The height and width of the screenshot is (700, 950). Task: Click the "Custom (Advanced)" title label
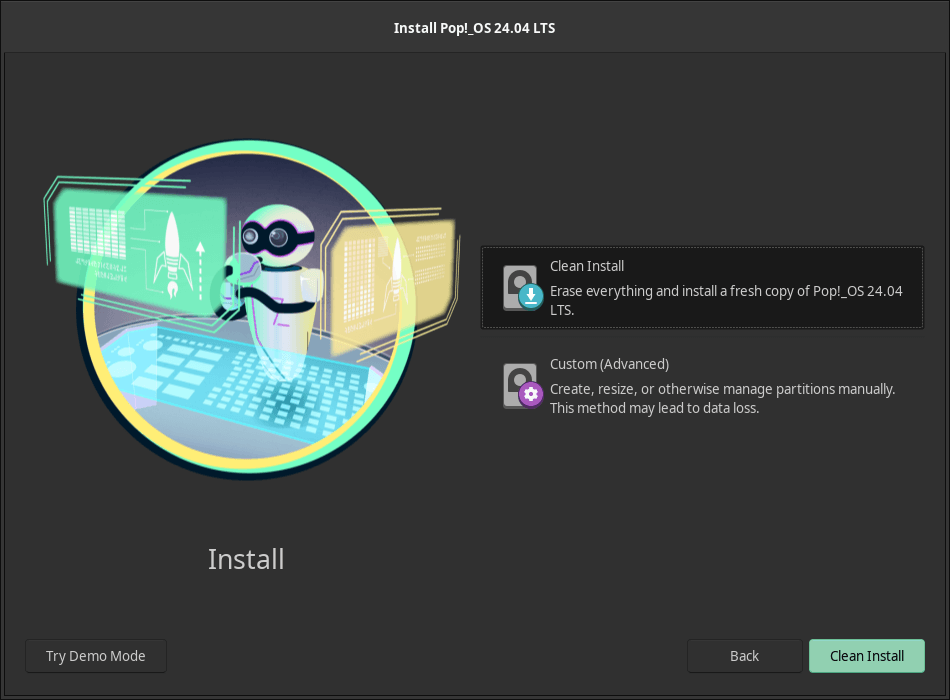point(609,364)
